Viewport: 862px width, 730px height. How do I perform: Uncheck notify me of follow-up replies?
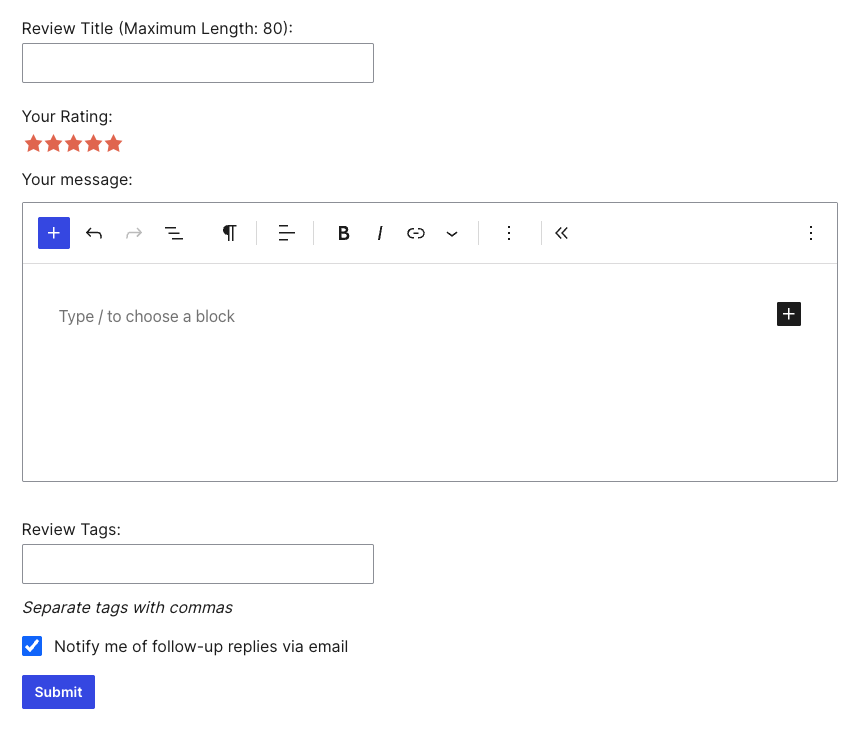coord(33,646)
